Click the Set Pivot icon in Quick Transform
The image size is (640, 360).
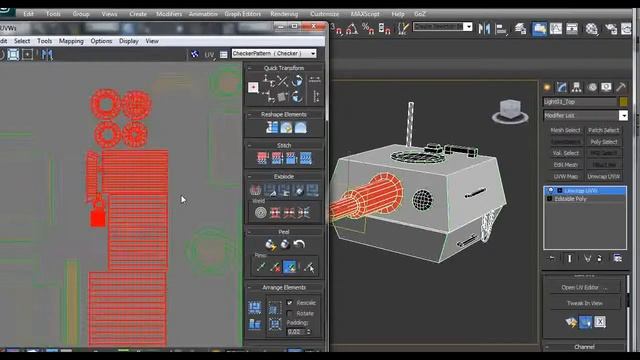pos(253,87)
